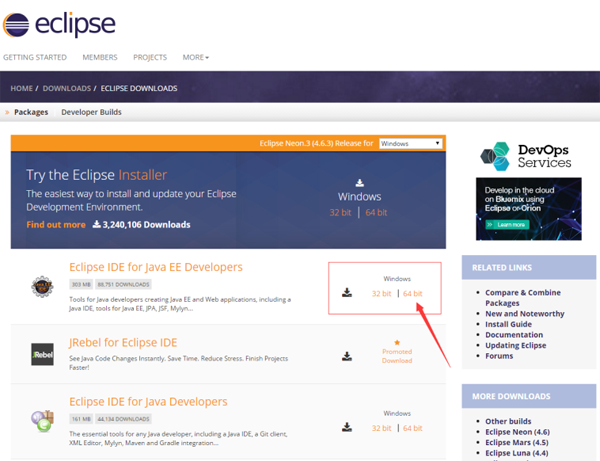
Task: Open Install Guide link
Action: 509,324
